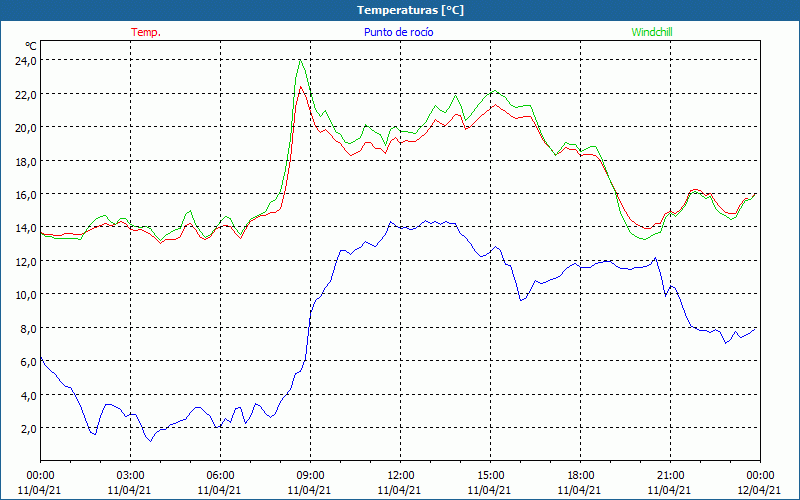Click the 18,0 y-axis value

tap(26, 161)
